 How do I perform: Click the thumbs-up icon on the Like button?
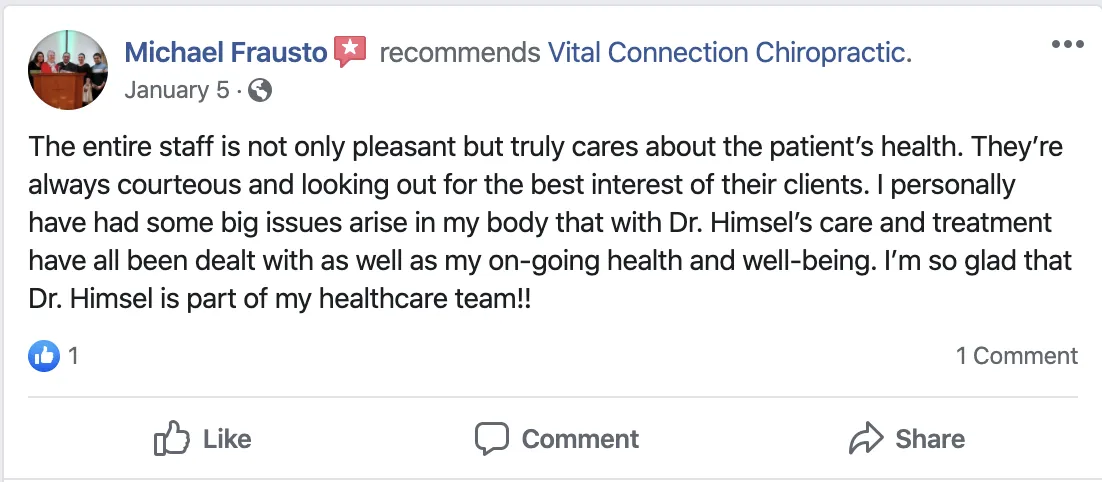pyautogui.click(x=171, y=438)
